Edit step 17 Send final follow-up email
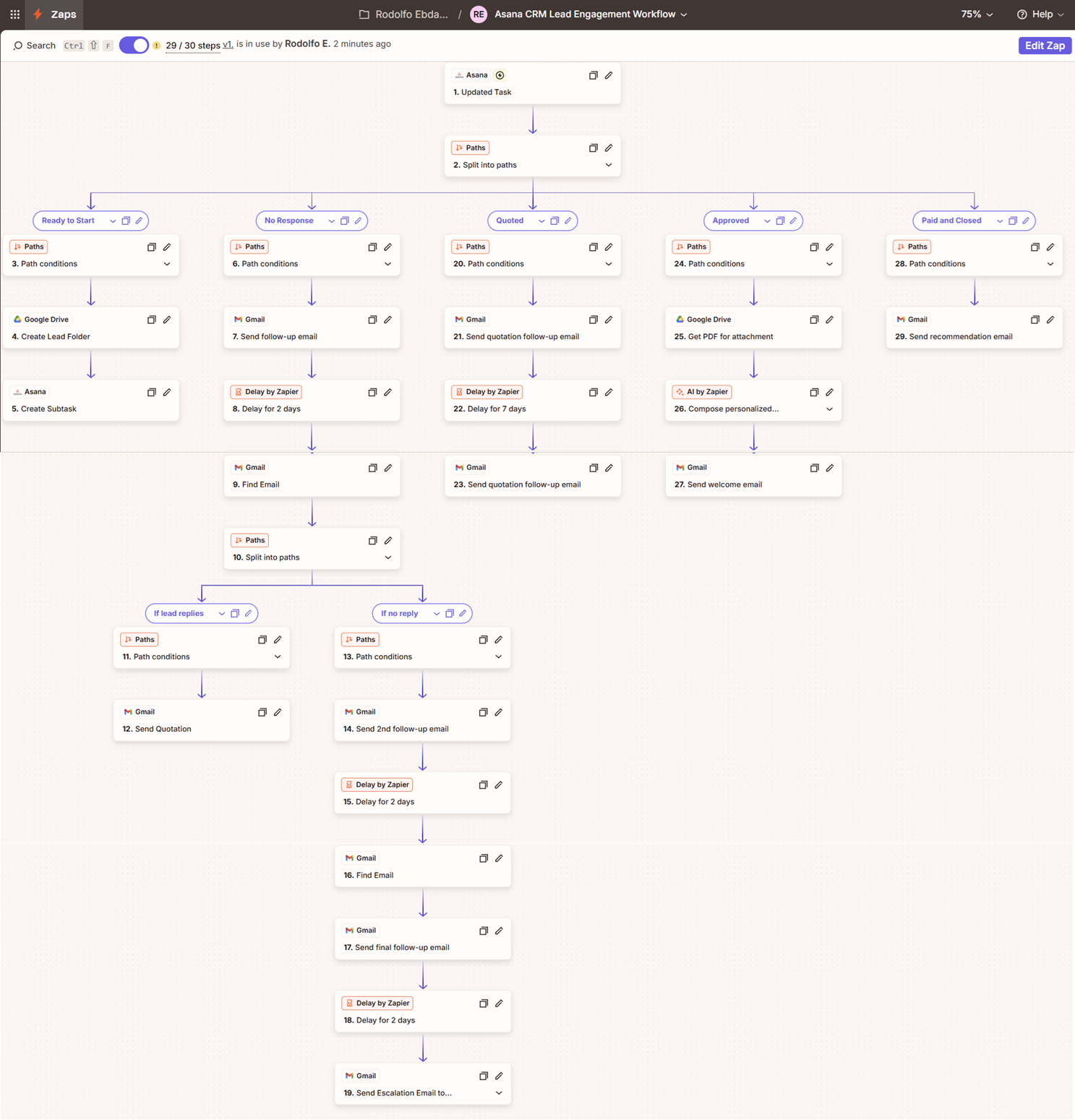The width and height of the screenshot is (1075, 1120). [499, 931]
